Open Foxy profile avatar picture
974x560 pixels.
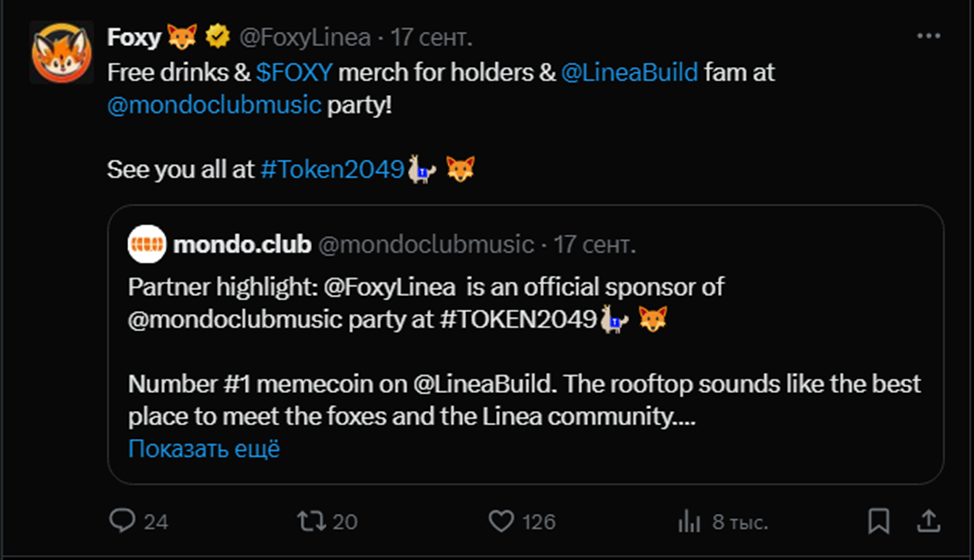61,53
